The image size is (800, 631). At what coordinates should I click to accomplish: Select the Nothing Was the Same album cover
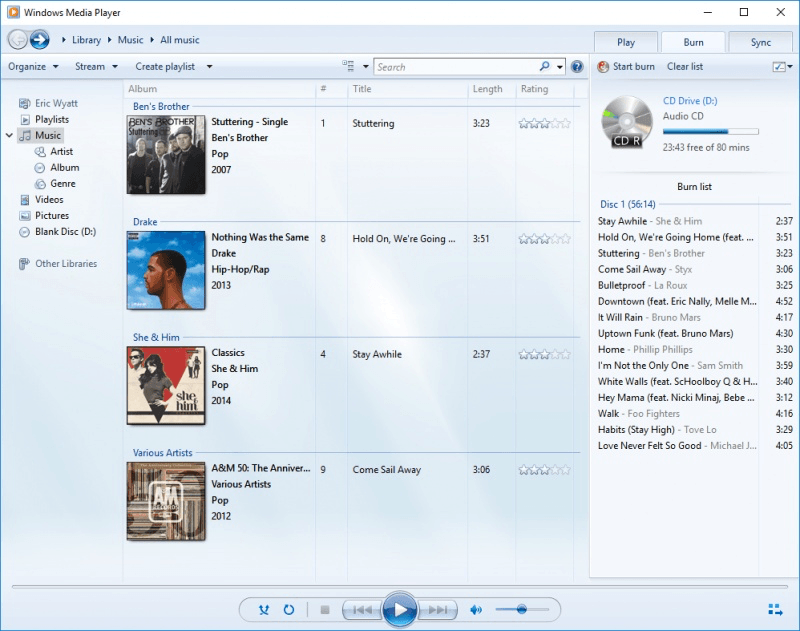click(x=166, y=270)
